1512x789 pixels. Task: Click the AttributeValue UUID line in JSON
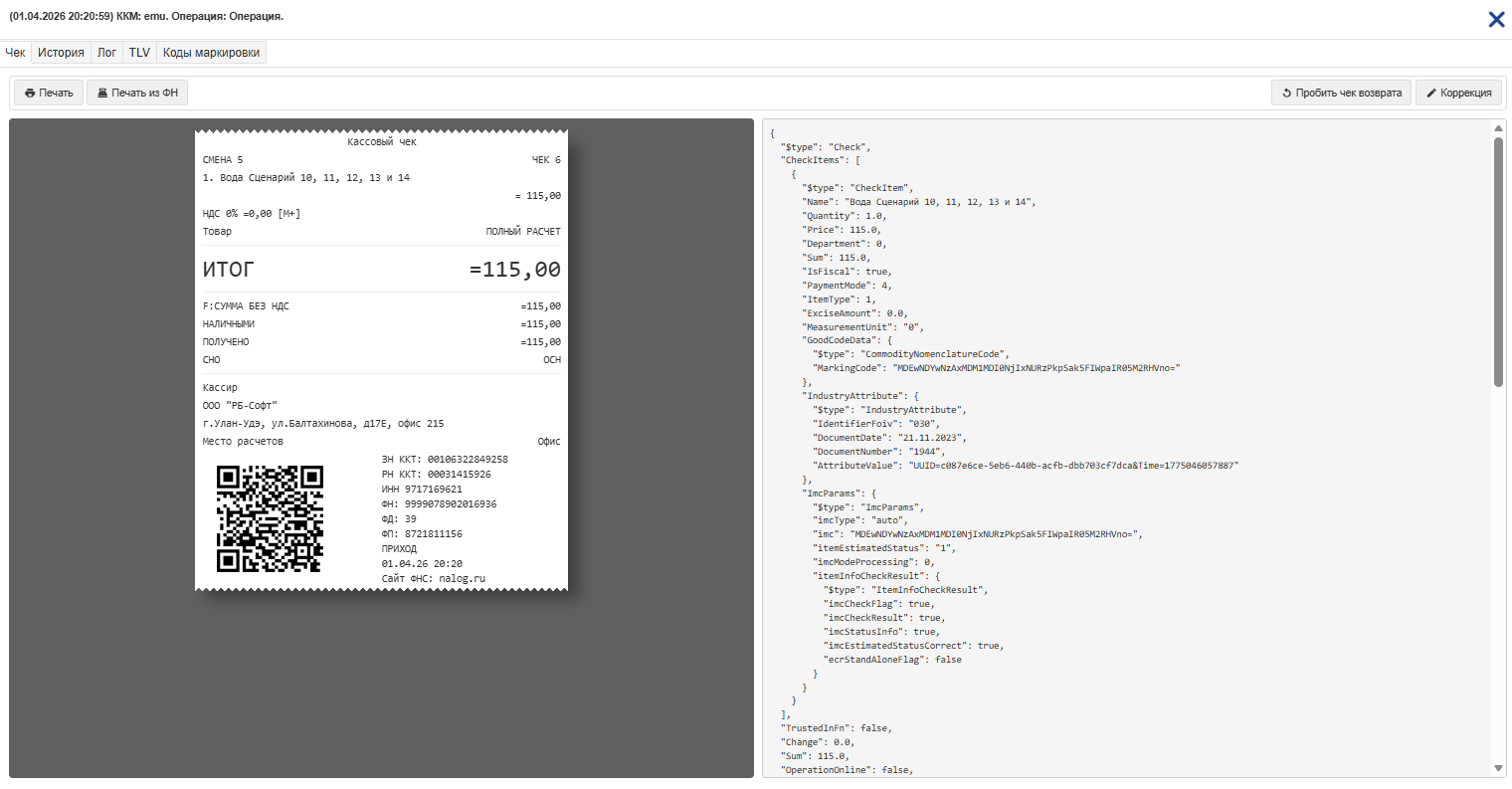1025,466
